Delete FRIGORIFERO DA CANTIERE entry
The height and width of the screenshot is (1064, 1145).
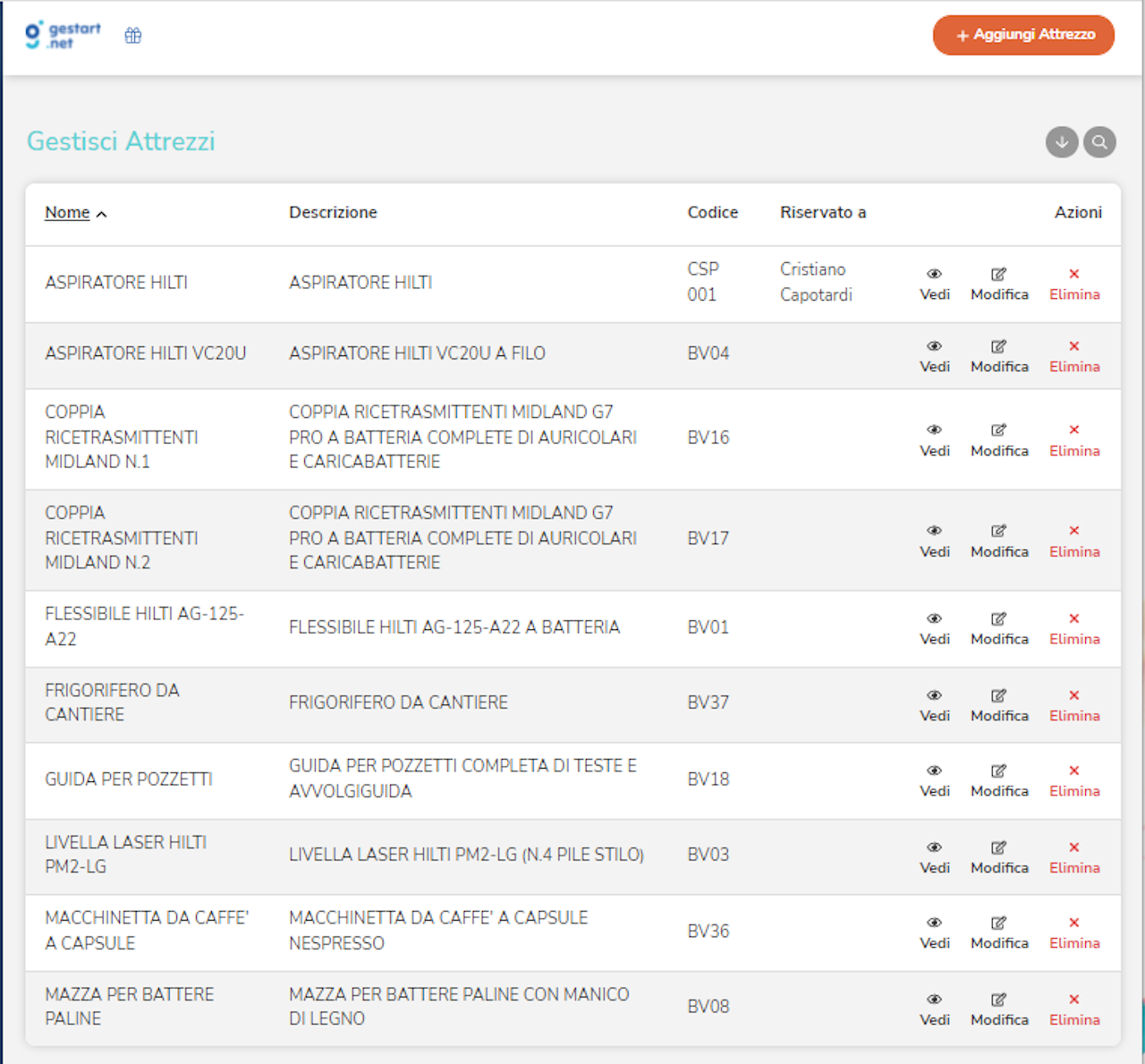click(1074, 705)
